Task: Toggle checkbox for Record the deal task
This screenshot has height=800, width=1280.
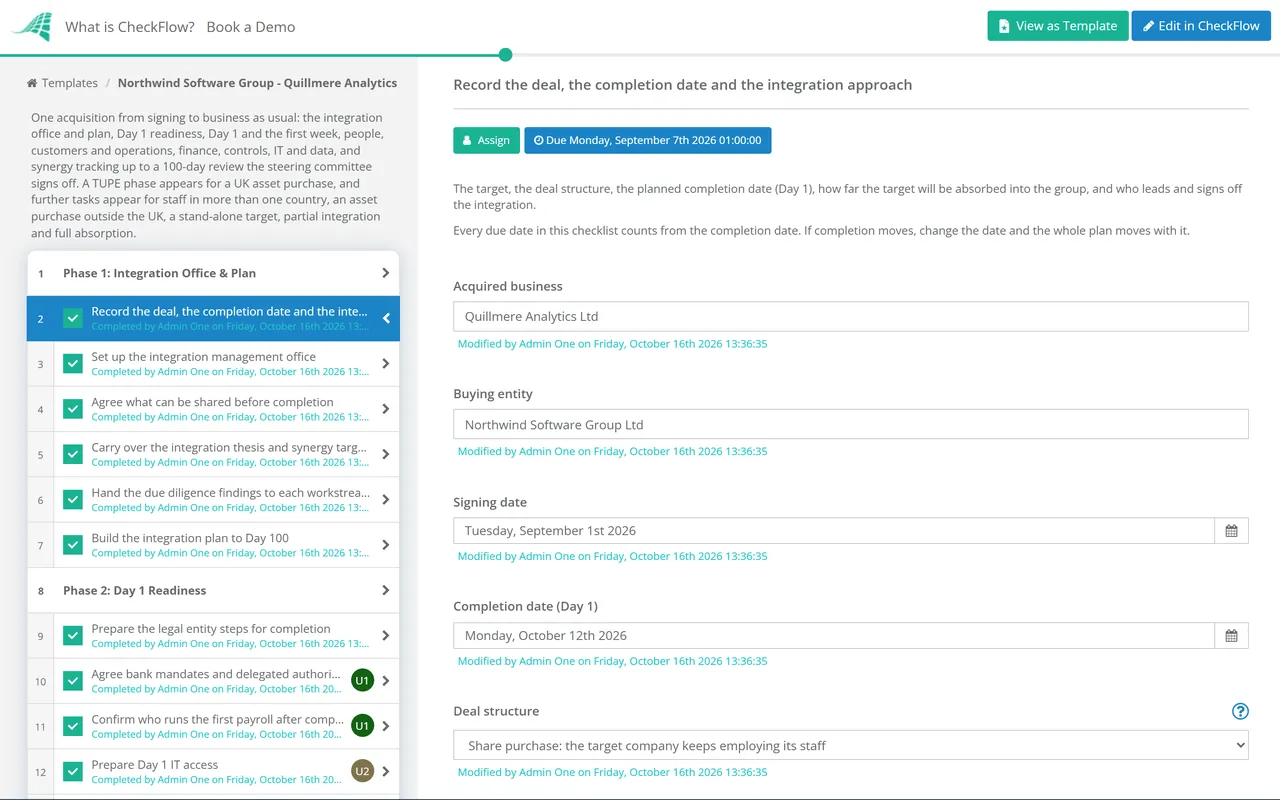Action: click(x=73, y=319)
